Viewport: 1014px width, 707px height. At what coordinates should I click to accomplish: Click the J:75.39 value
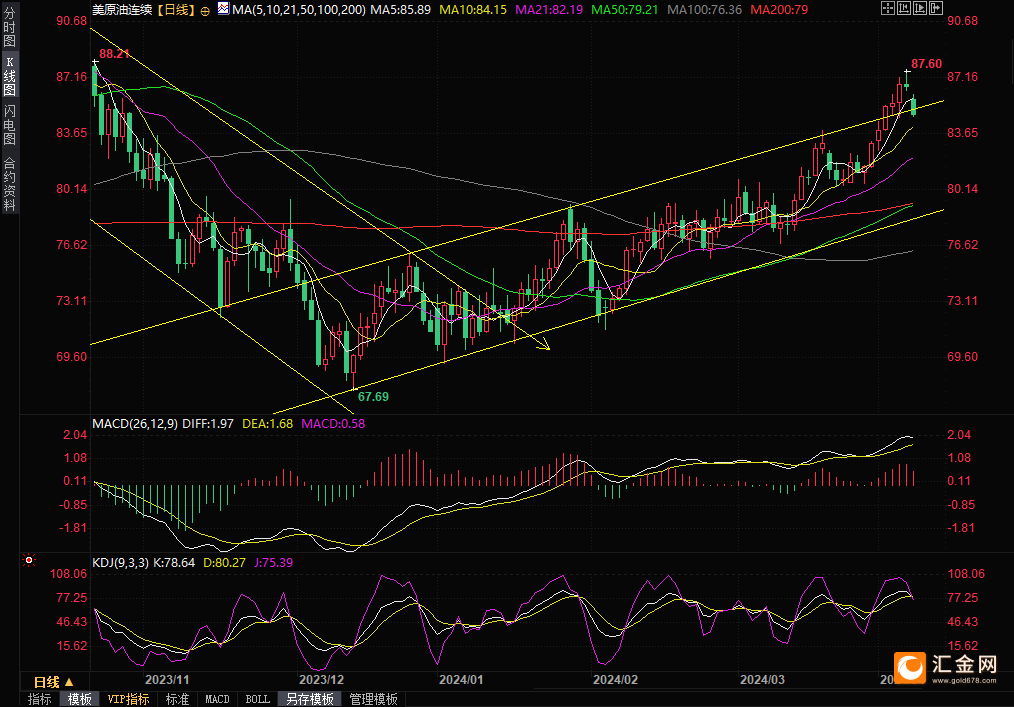274,563
